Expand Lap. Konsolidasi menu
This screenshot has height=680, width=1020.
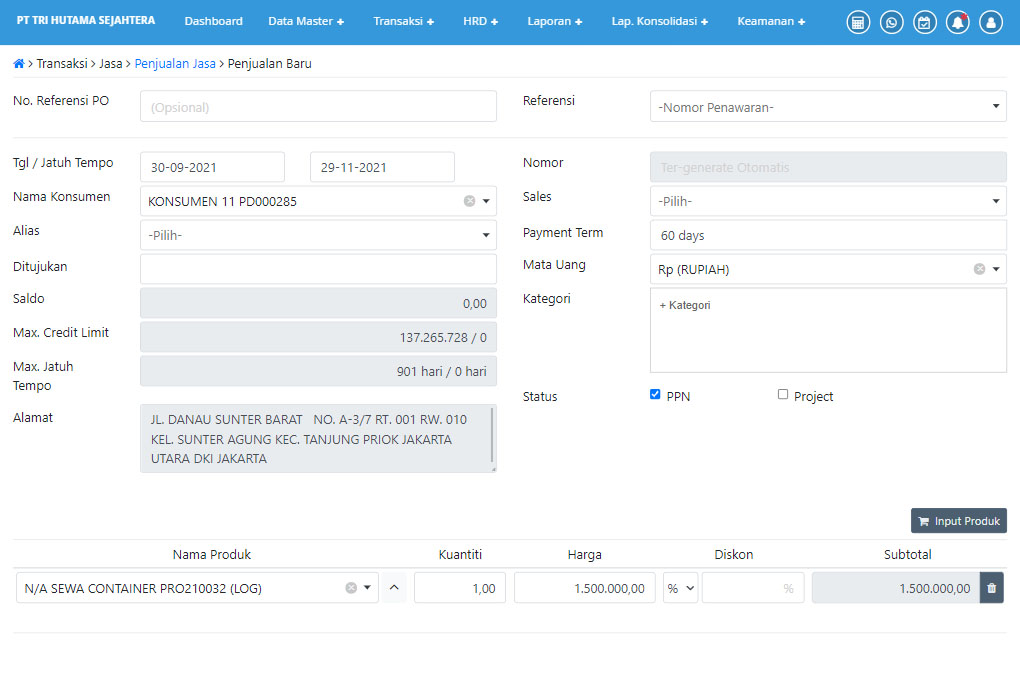point(660,21)
